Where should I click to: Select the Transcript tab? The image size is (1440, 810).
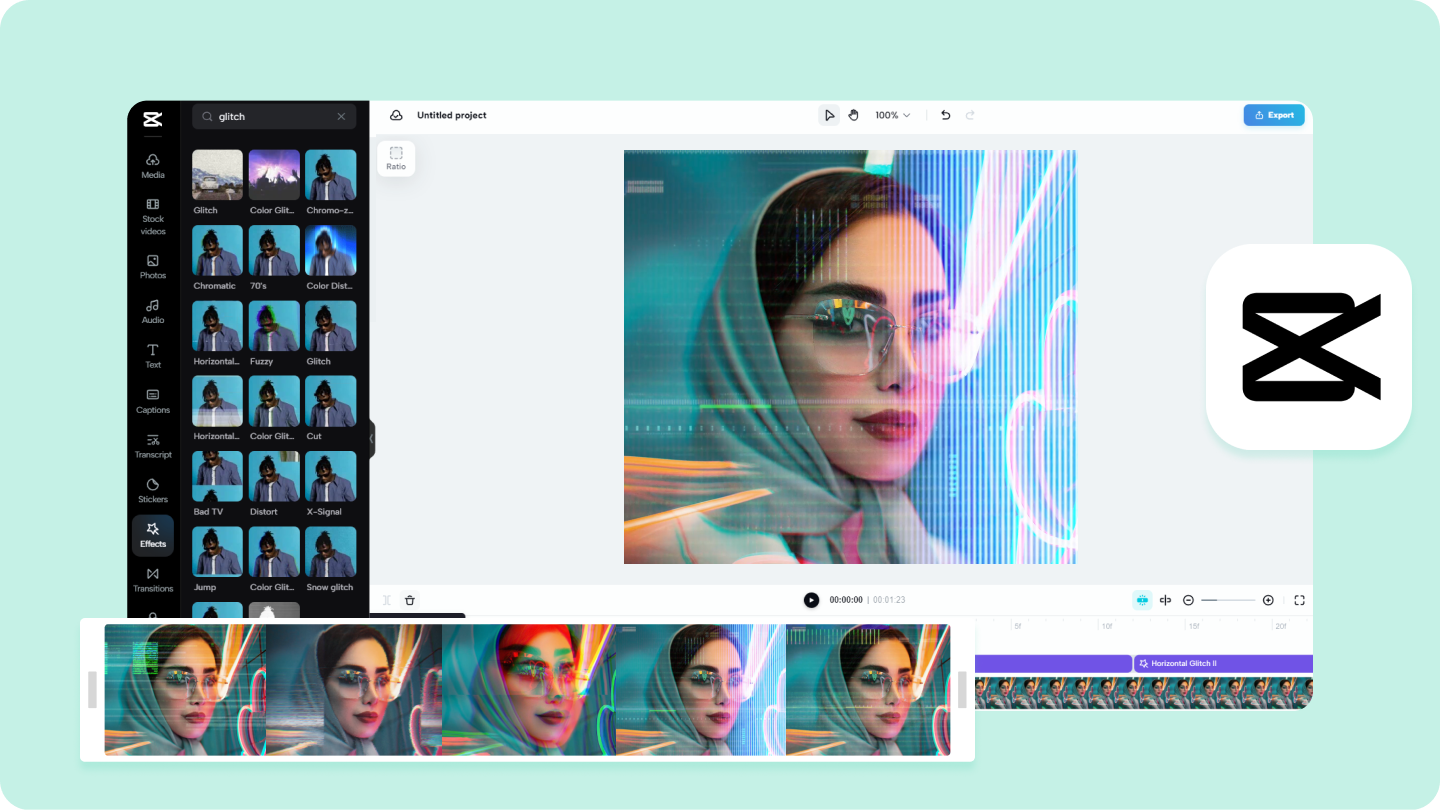[x=152, y=446]
